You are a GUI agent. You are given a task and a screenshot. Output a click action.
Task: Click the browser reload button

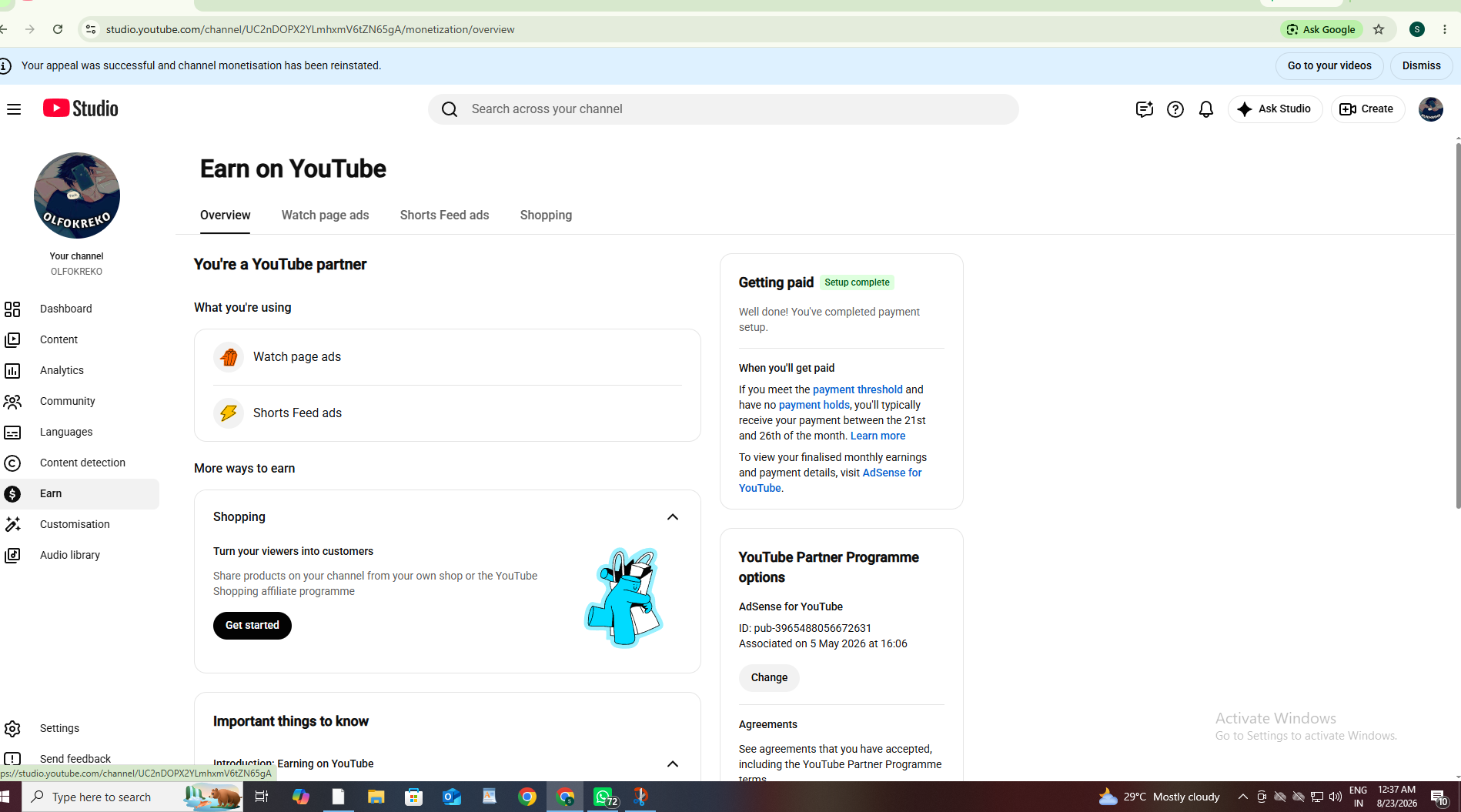pos(58,29)
